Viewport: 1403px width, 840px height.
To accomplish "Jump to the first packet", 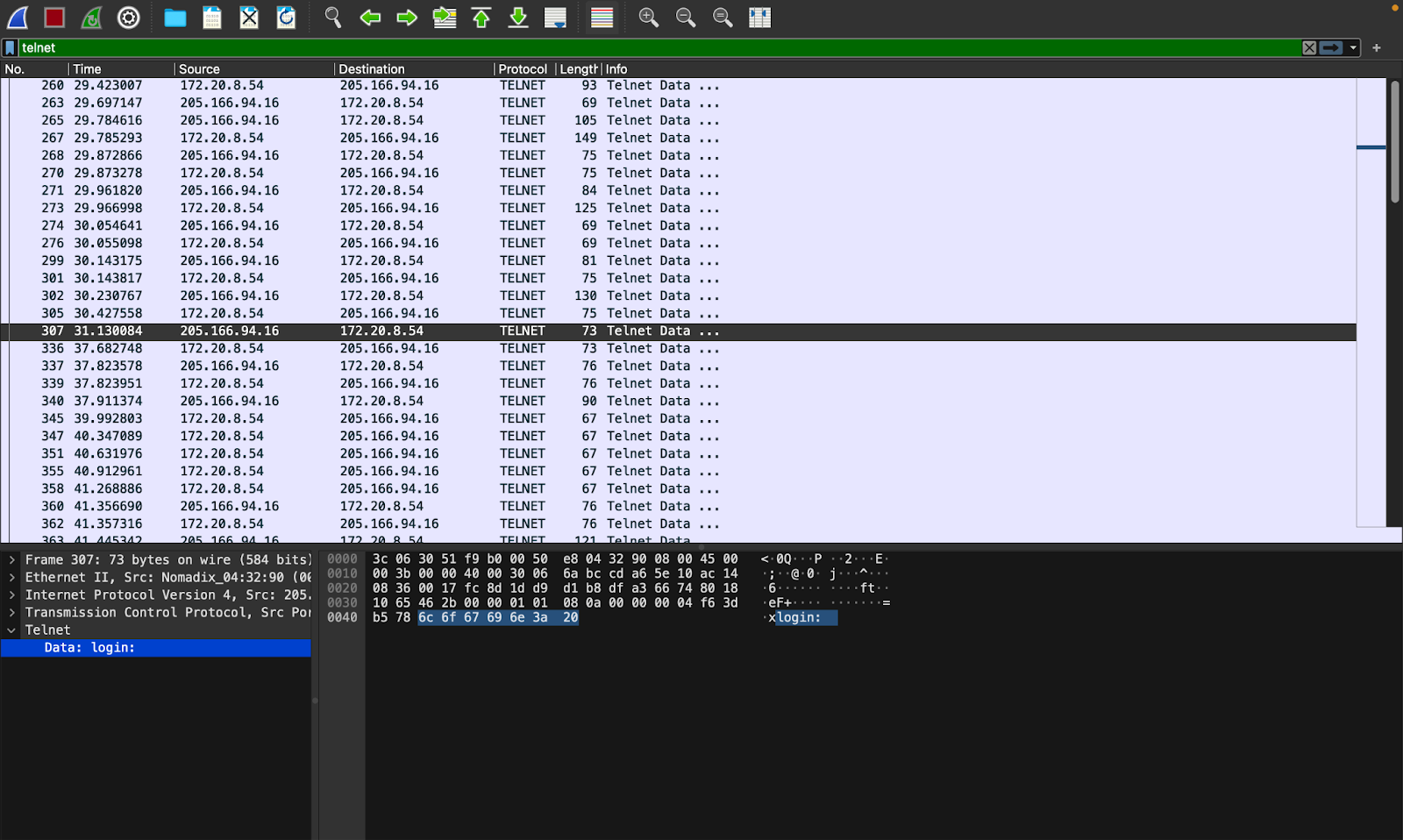I will 481,18.
